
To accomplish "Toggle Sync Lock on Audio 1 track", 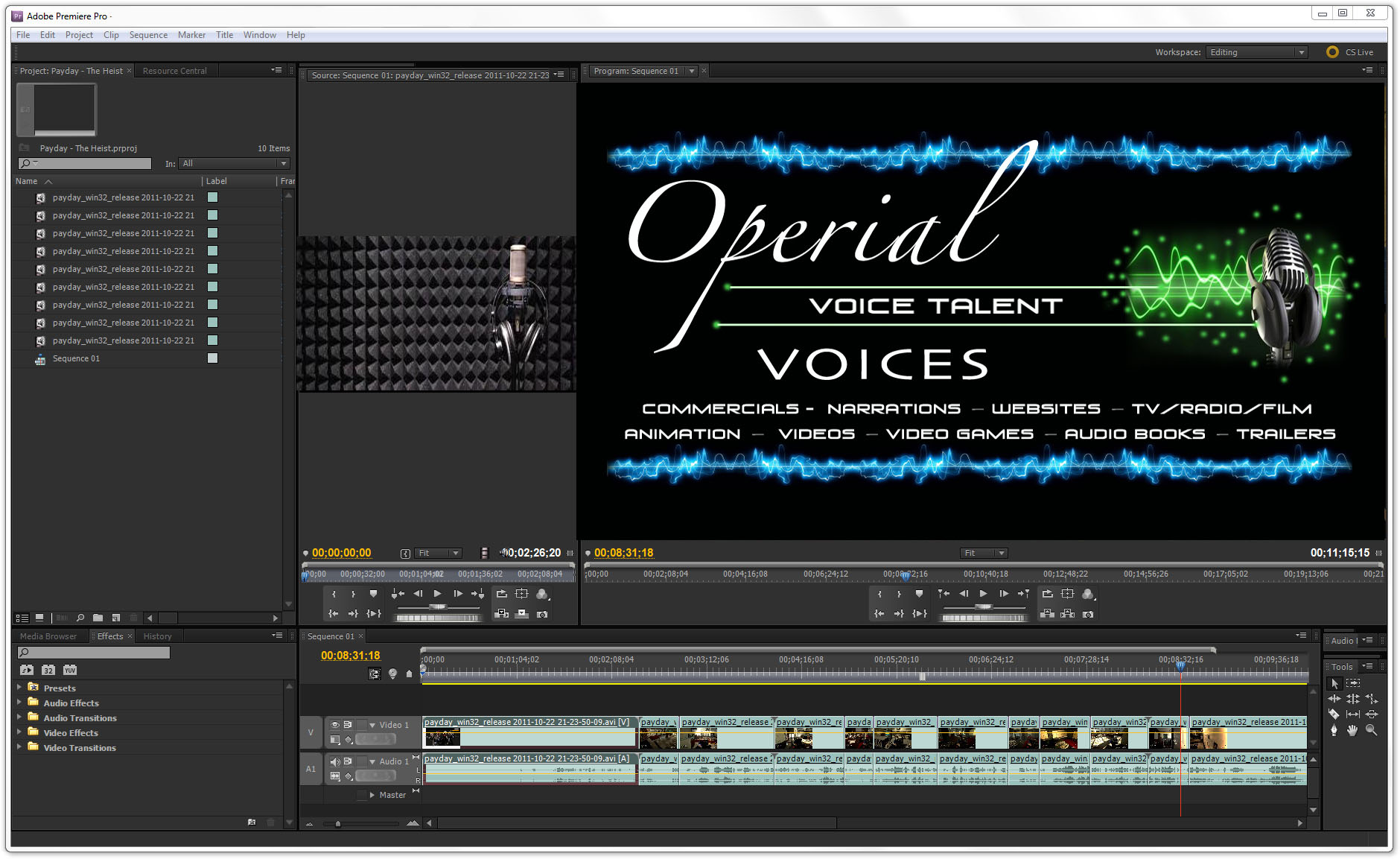I will [348, 761].
